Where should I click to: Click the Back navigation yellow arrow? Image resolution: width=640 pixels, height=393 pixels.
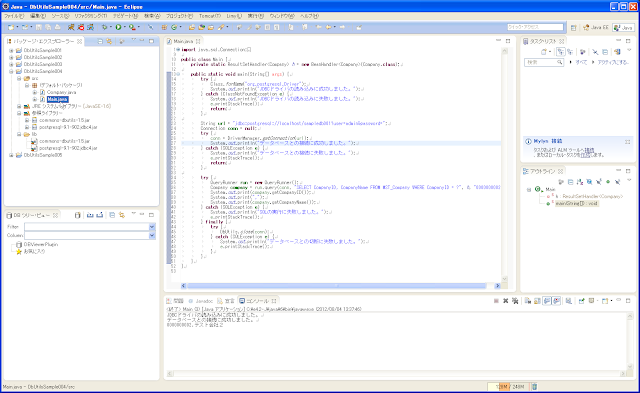click(x=328, y=27)
